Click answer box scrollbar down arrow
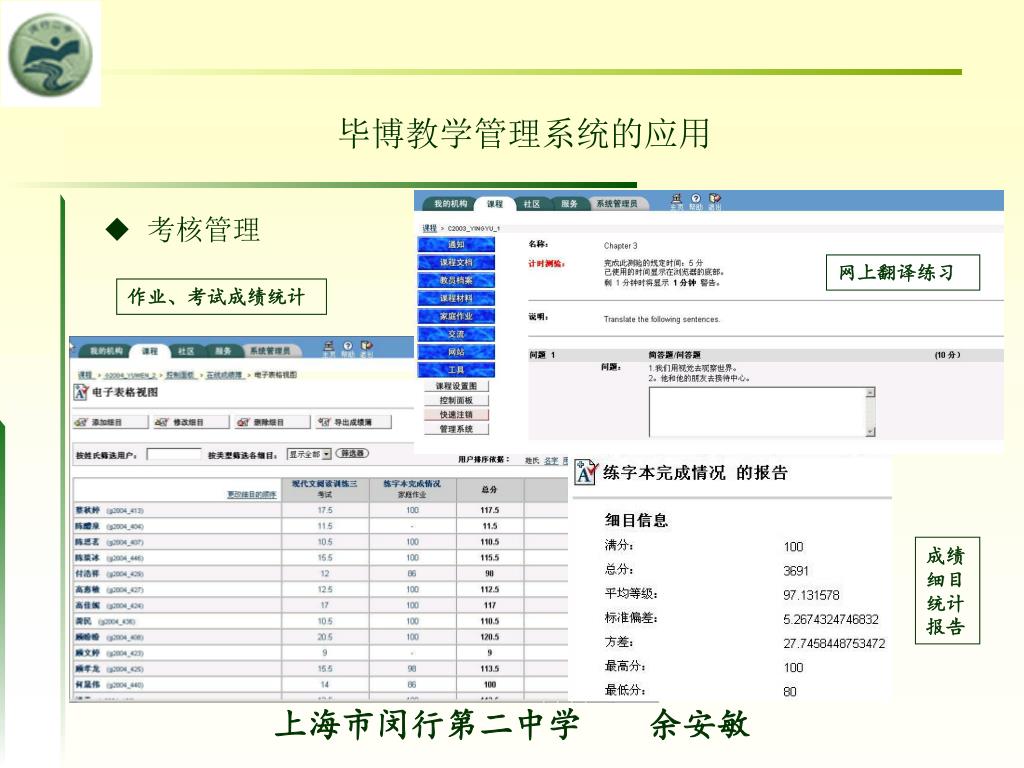The image size is (1024, 768). click(x=870, y=432)
